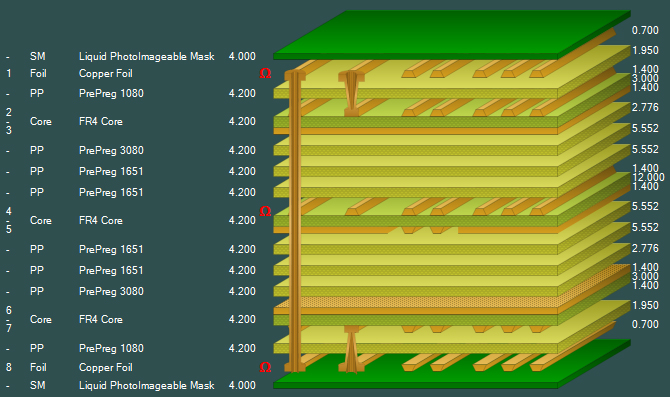670x397 pixels.
Task: Click the 4.200 value in the layer 6-7 core row
Action: 242,320
